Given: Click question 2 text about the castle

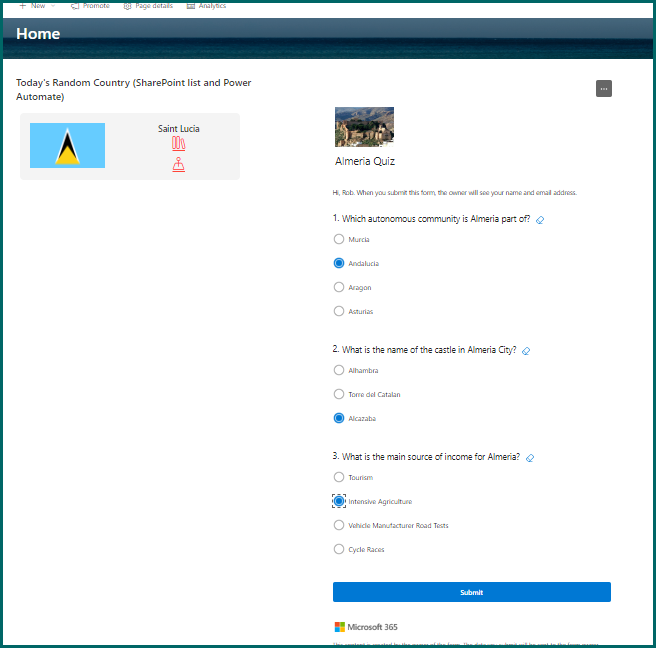Looking at the screenshot, I should coord(429,350).
